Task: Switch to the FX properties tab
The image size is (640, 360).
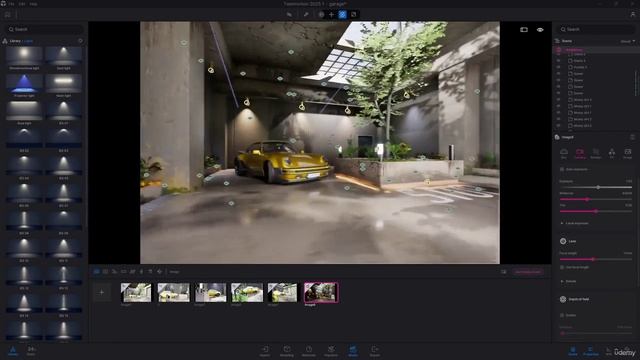Action: tap(611, 153)
